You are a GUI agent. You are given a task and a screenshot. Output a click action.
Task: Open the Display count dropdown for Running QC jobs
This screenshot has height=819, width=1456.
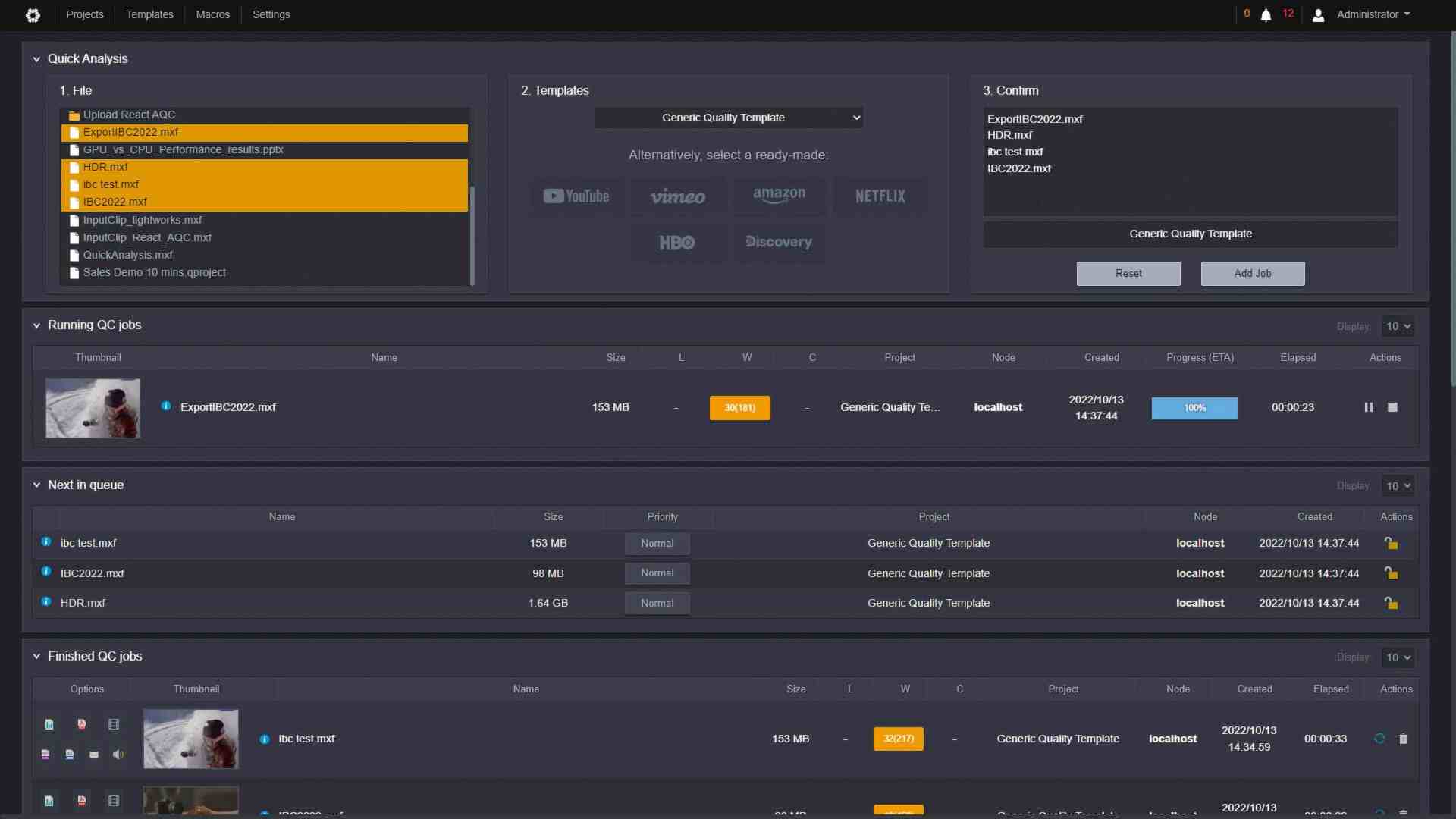point(1398,326)
